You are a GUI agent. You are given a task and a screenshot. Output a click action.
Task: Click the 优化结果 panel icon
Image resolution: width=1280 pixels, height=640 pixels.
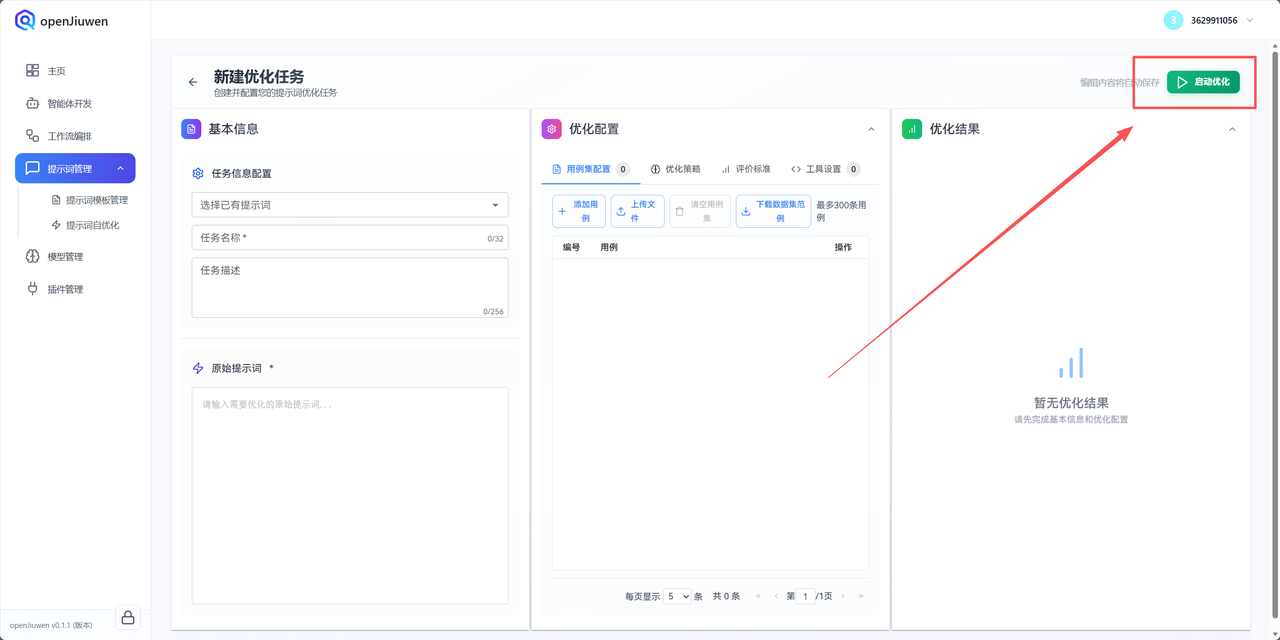coord(912,129)
